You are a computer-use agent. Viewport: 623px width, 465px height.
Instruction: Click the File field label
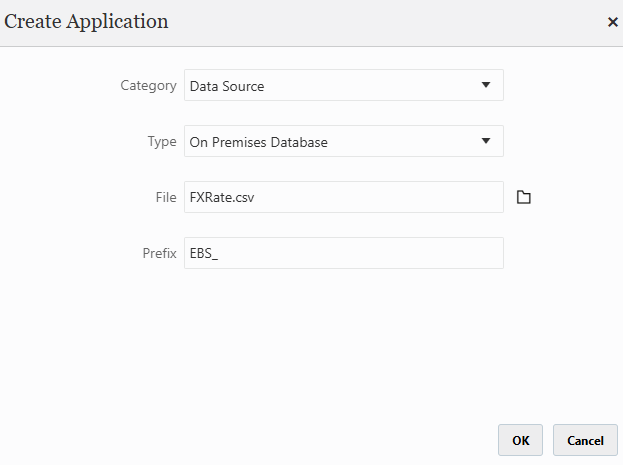[x=166, y=198]
